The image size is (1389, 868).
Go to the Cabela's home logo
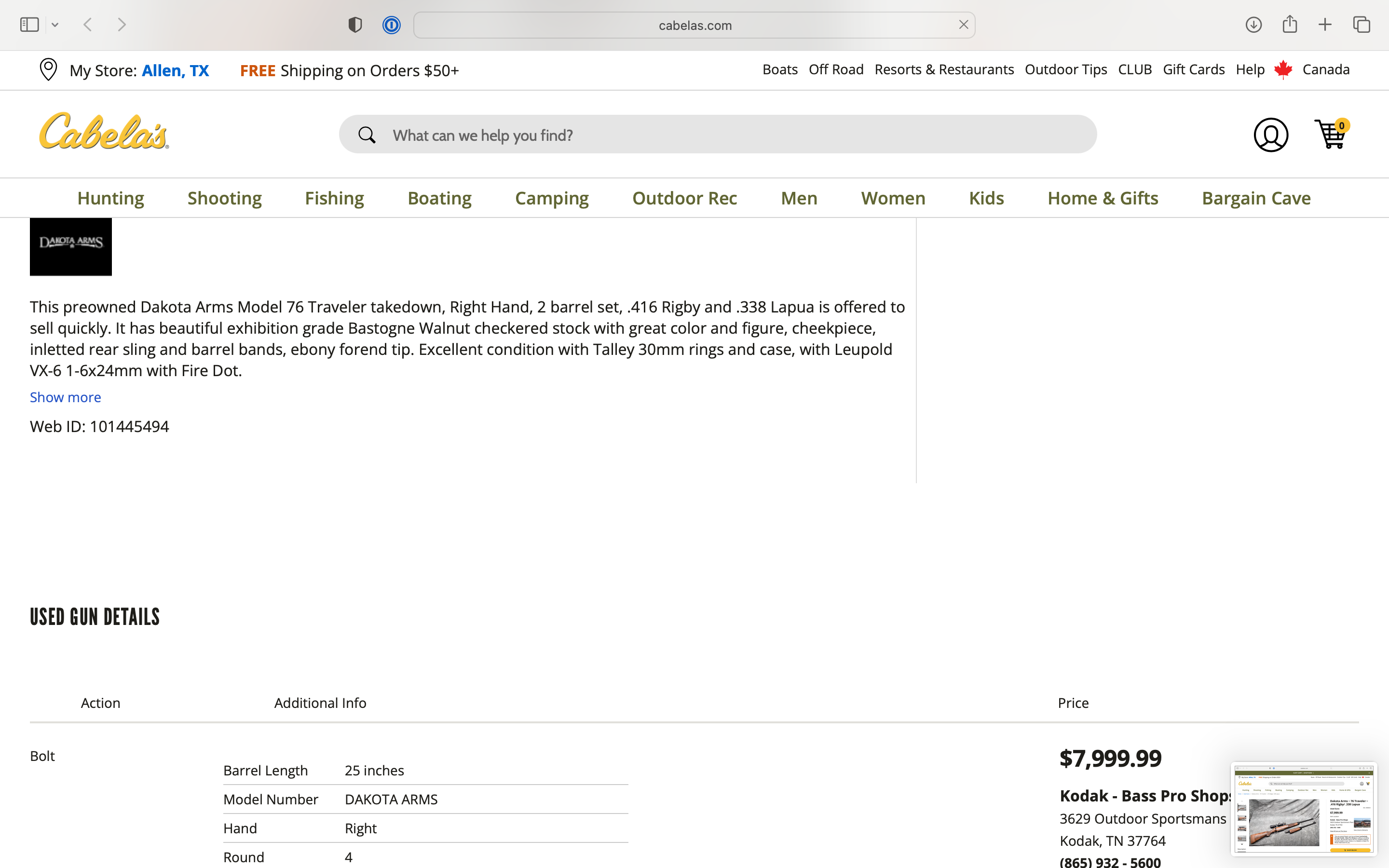[x=104, y=132]
